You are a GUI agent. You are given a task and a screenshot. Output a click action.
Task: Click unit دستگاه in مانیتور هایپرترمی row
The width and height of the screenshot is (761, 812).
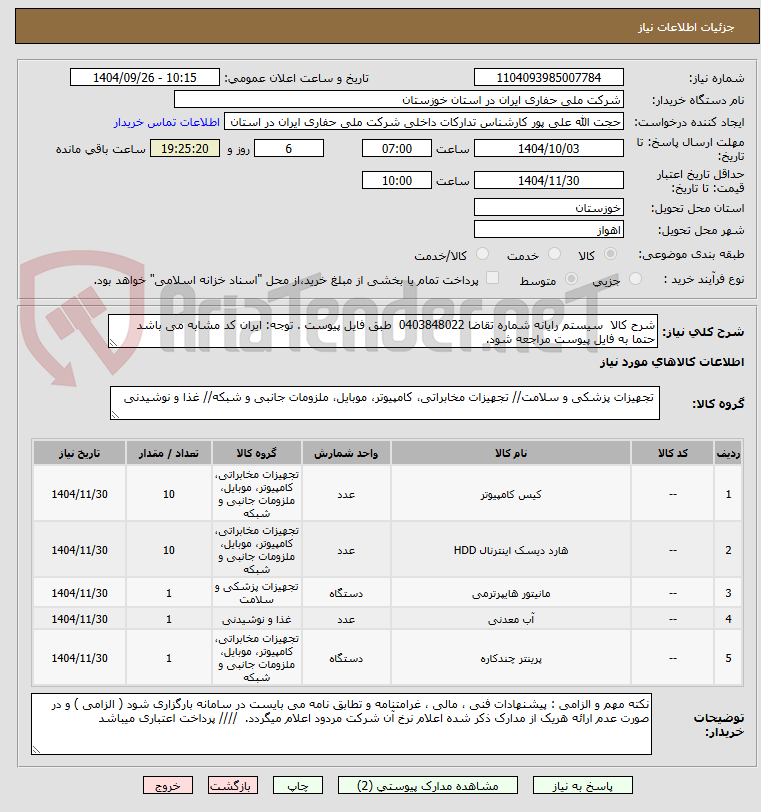[x=346, y=593]
